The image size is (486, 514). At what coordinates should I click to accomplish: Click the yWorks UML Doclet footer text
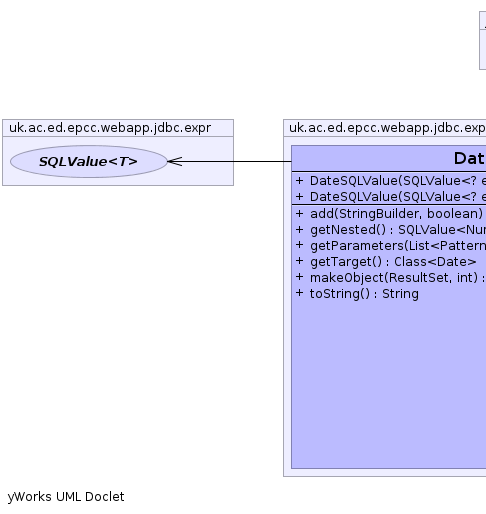(66, 497)
